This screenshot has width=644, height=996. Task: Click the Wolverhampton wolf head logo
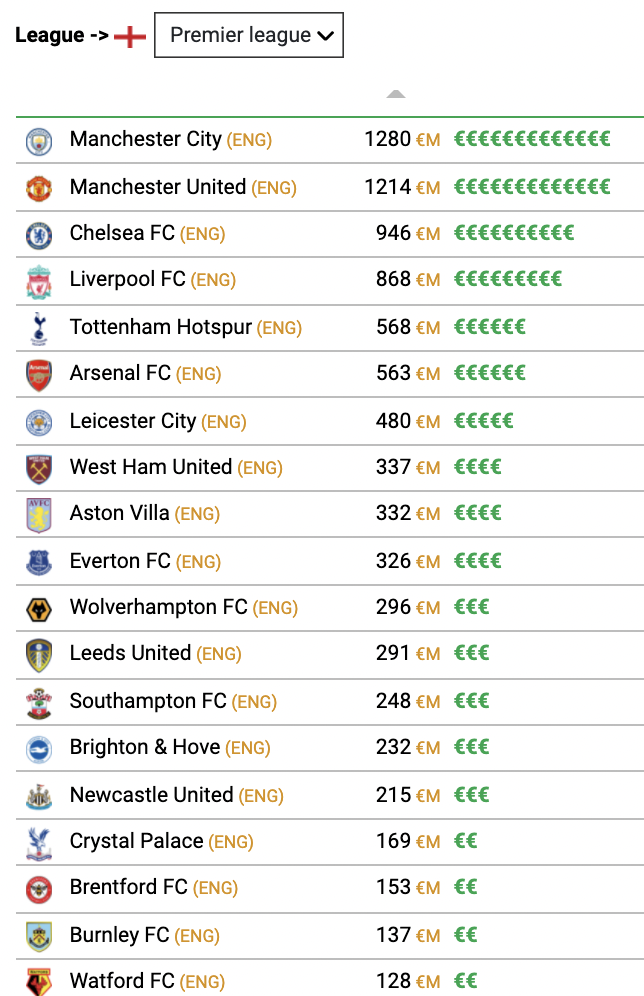click(39, 610)
